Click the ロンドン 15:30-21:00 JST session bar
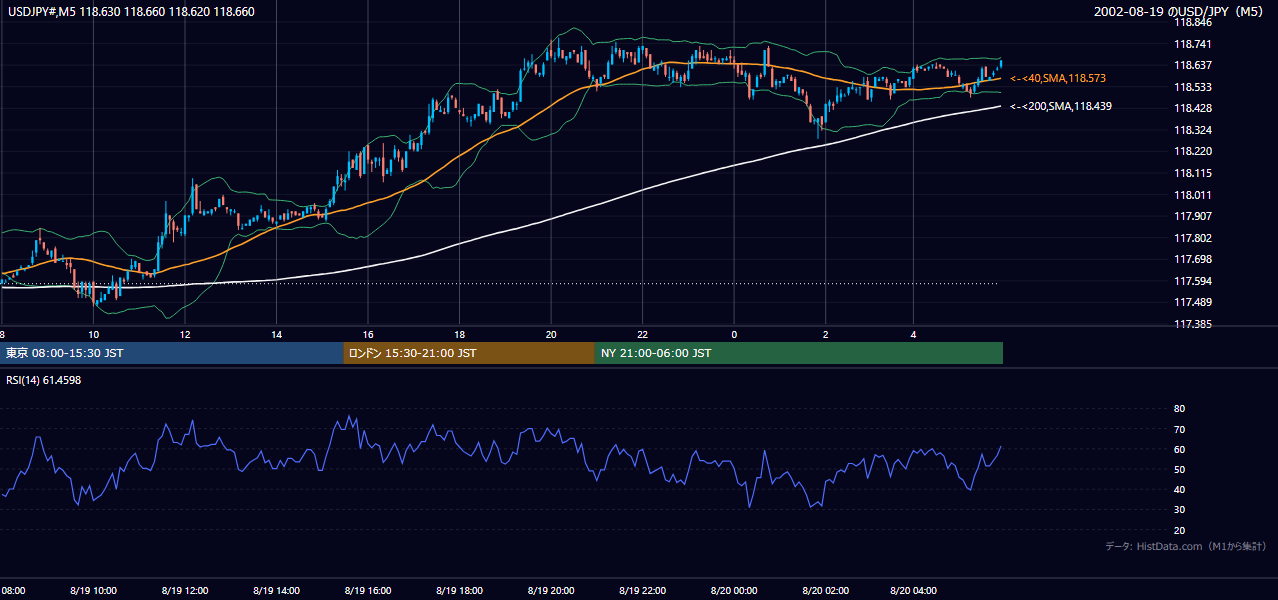The height and width of the screenshot is (600, 1278). [x=469, y=353]
